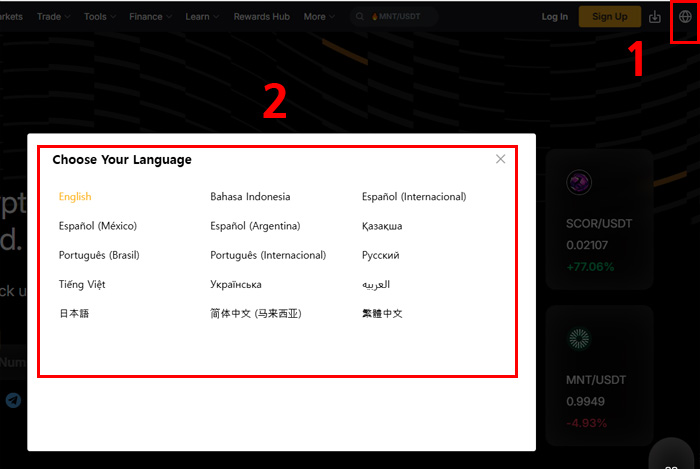
Task: Select Español (Argentina) language
Action: (255, 226)
